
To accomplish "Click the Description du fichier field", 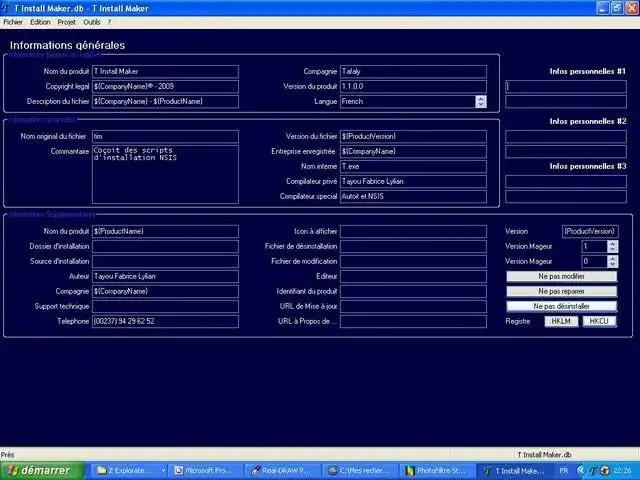I will coord(165,102).
